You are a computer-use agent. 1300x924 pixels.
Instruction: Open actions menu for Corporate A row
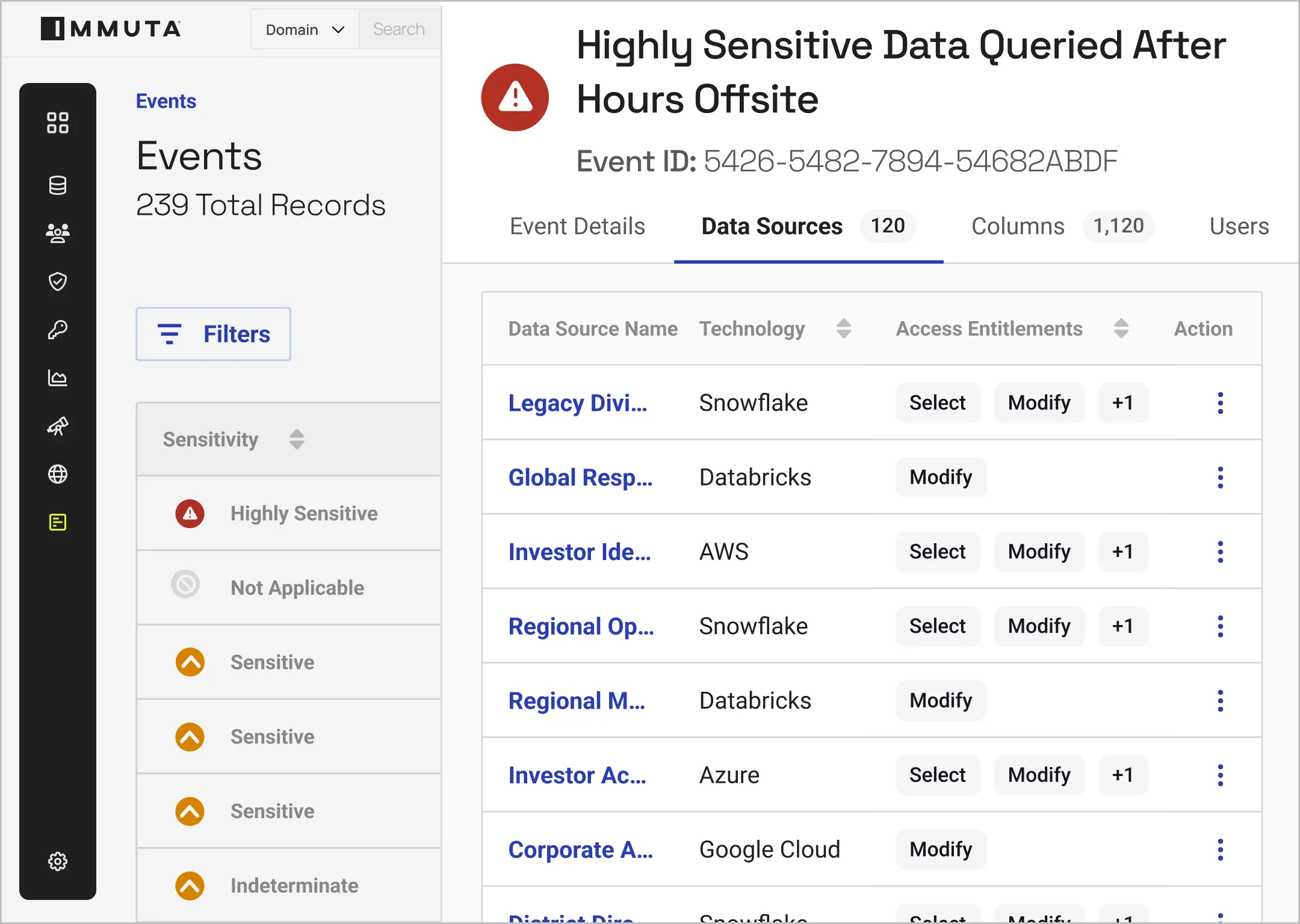pyautogui.click(x=1221, y=850)
